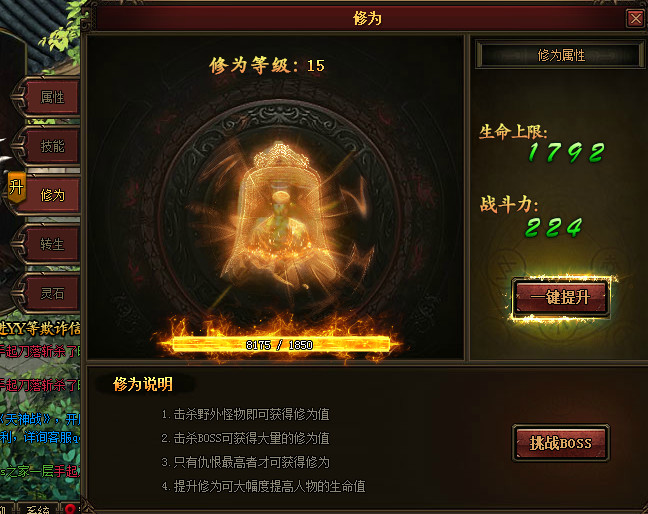Screen dimensions: 648x514
Task: Click the red record icon at bottom-left
Action: (x=70, y=509)
